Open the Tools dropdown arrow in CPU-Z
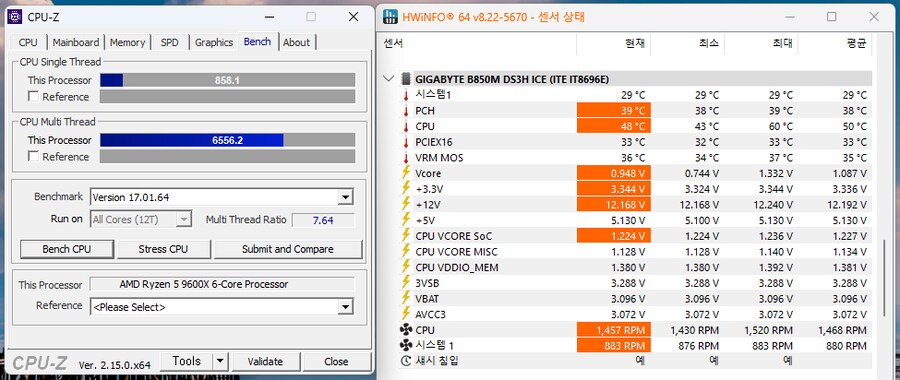900x380 pixels. pyautogui.click(x=220, y=362)
